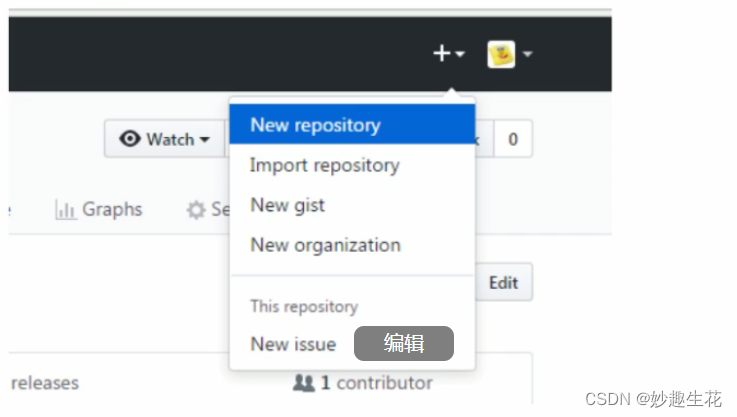Open the 1 contributor link

(376, 383)
